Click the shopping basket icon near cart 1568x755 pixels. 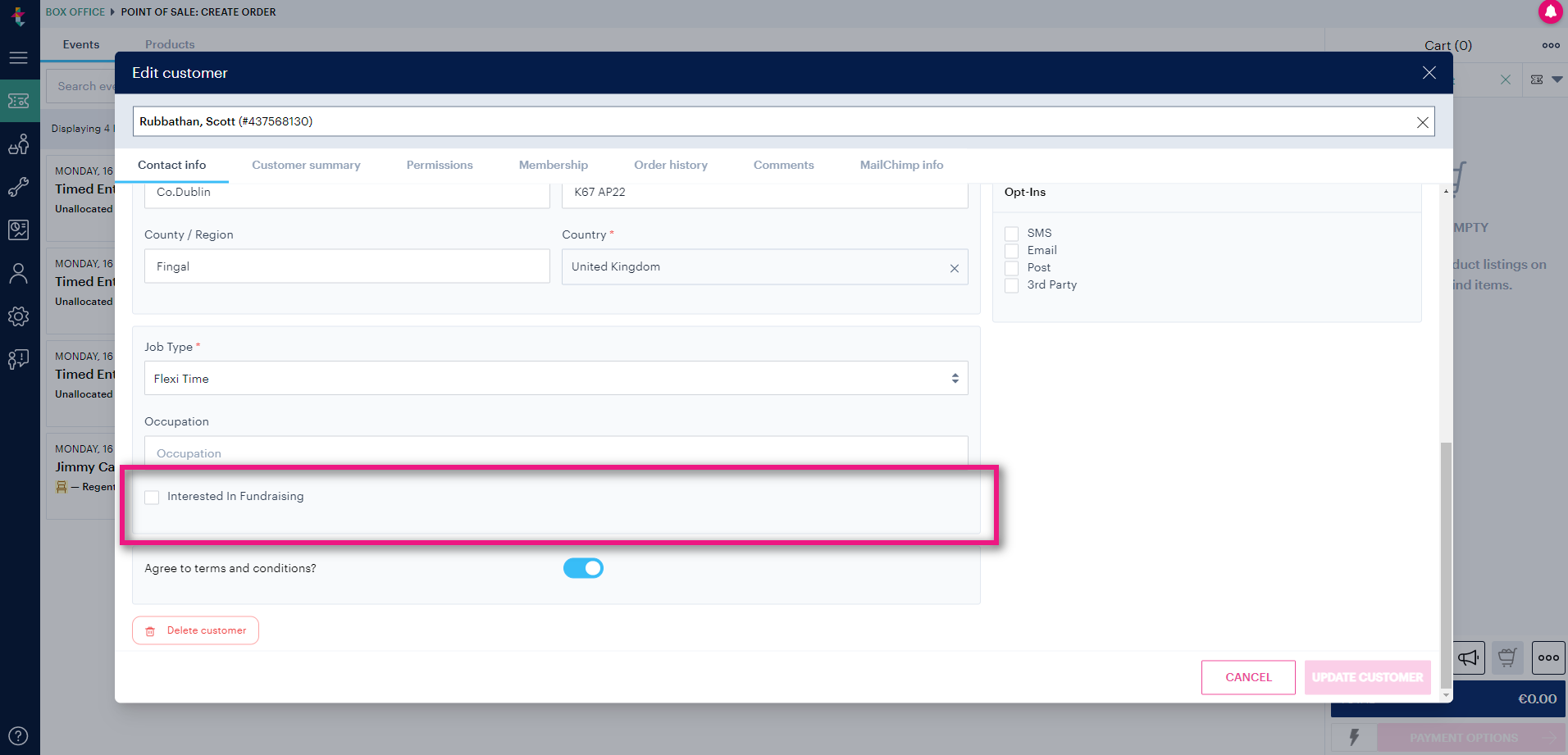click(1507, 657)
